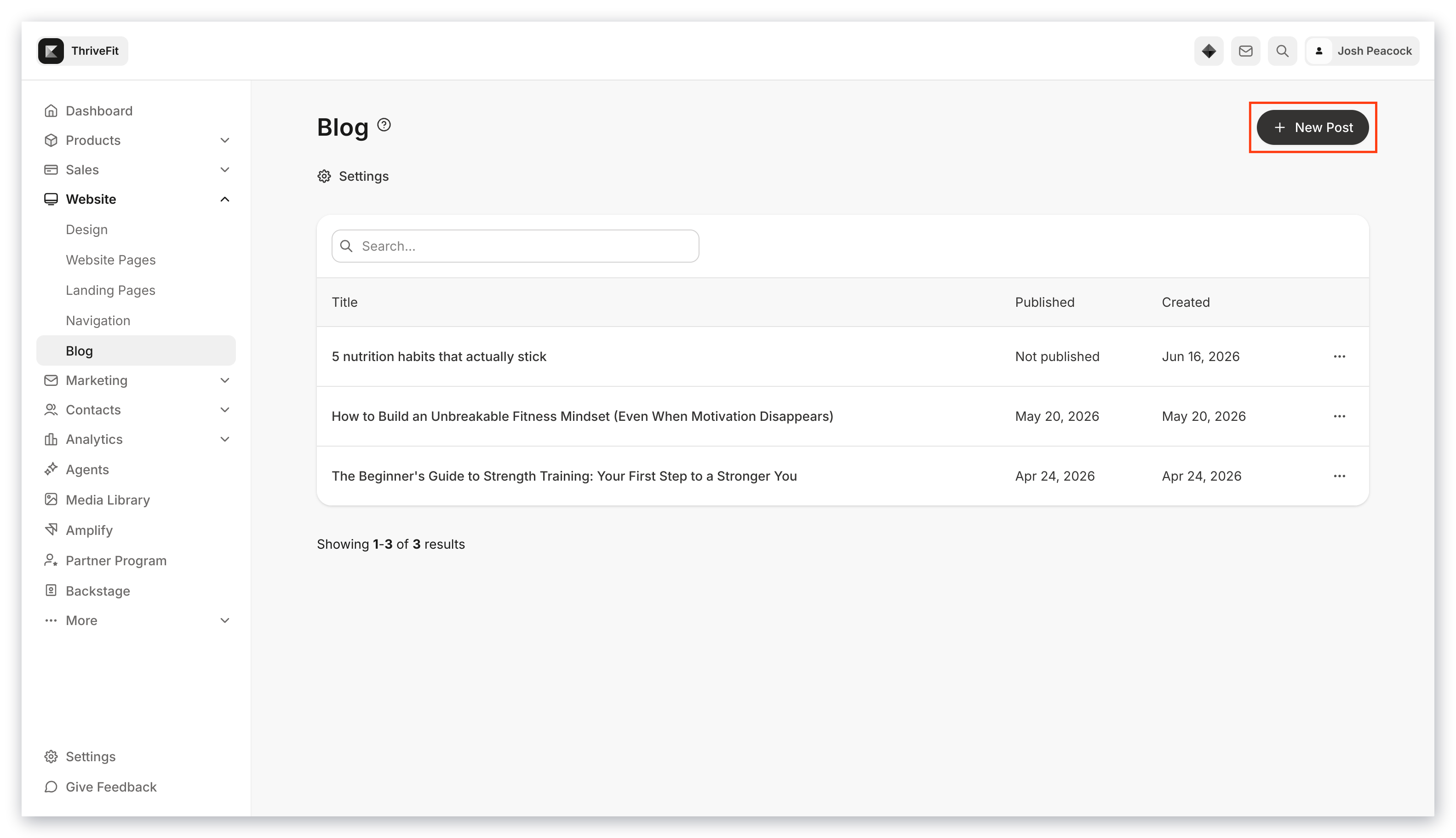1456x838 pixels.
Task: Open Navigation in sidebar
Action: [x=98, y=320]
